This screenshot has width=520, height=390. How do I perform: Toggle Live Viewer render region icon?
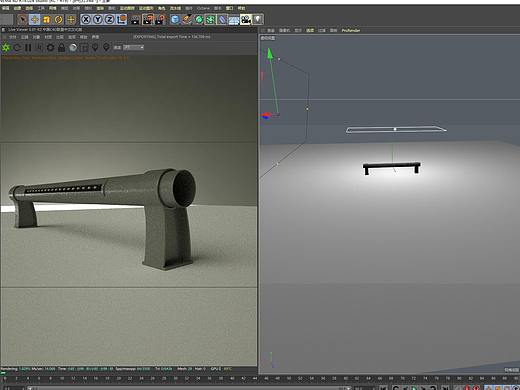(84, 48)
